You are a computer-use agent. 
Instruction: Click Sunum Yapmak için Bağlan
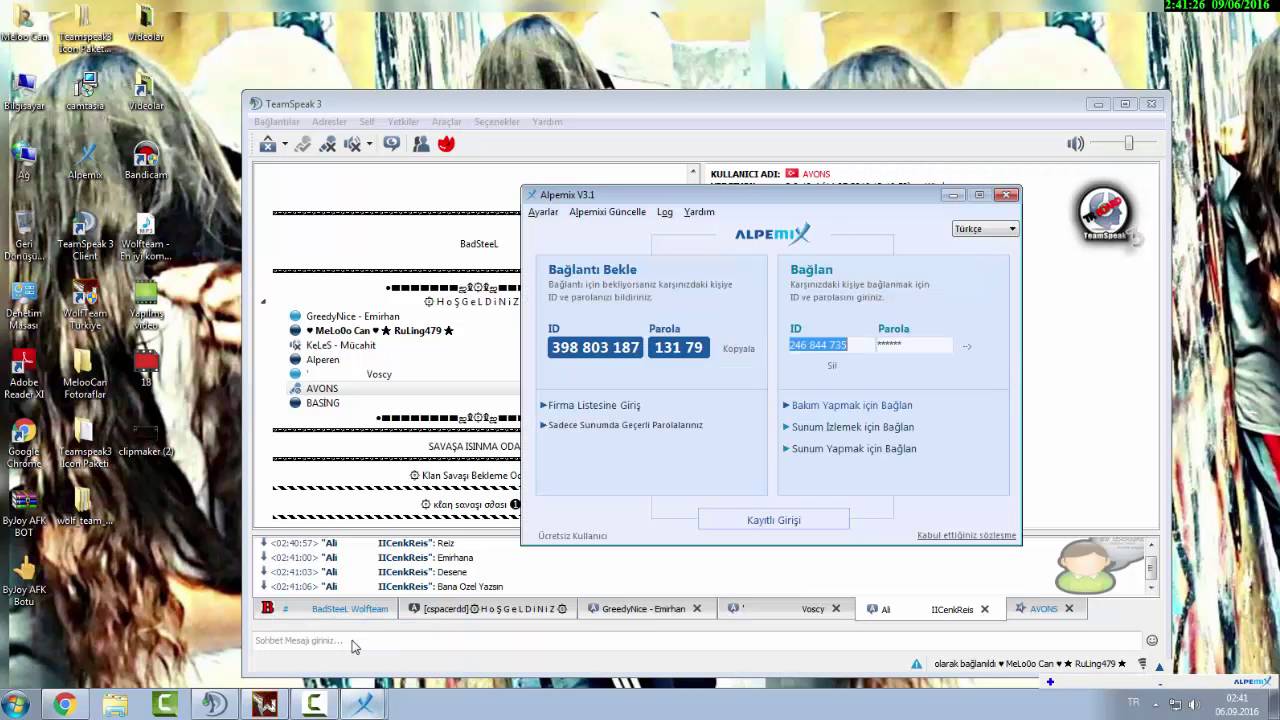click(x=849, y=449)
